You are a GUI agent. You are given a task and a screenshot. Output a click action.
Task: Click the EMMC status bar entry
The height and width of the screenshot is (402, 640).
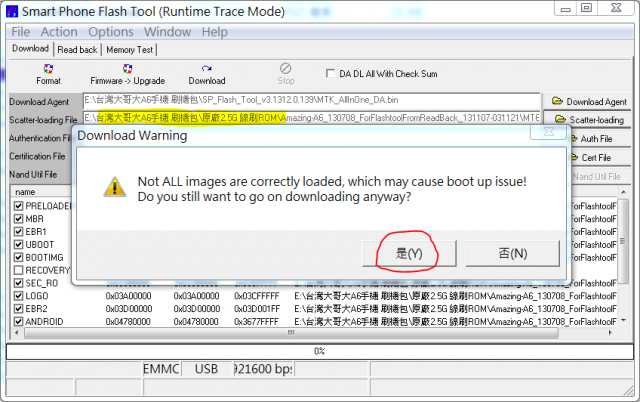click(x=161, y=369)
